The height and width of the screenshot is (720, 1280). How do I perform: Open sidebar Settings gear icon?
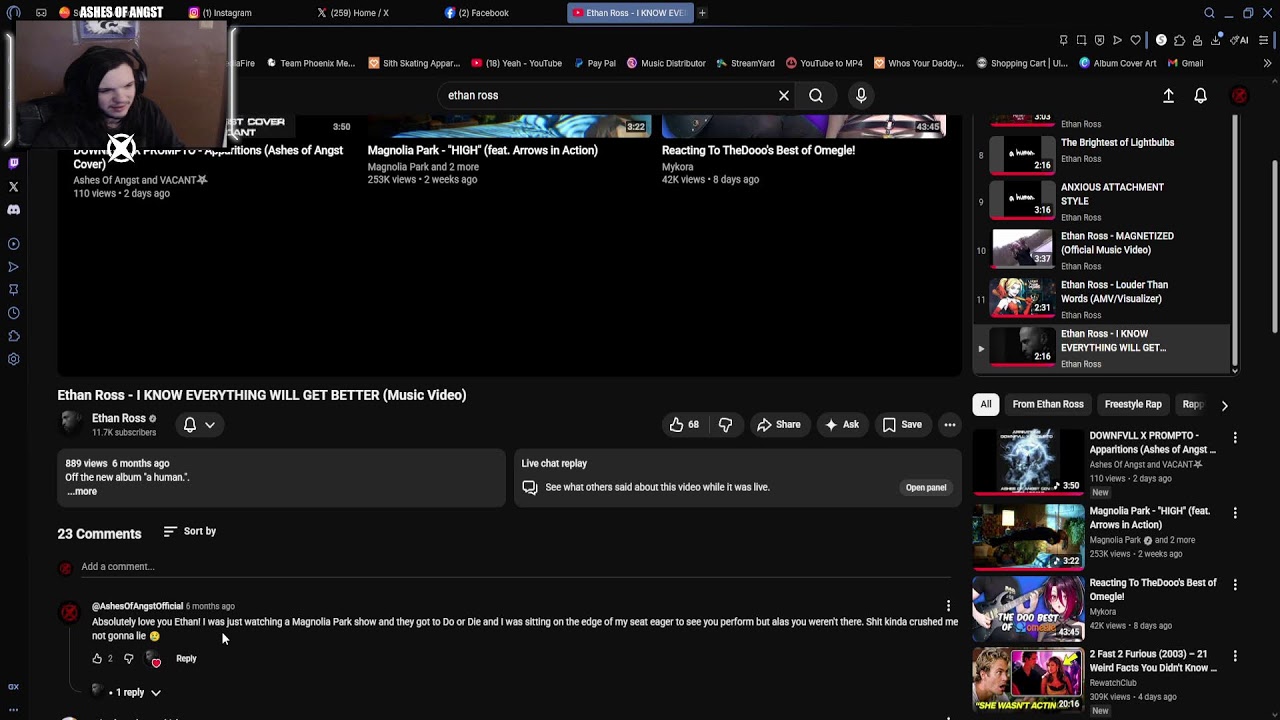(13, 359)
